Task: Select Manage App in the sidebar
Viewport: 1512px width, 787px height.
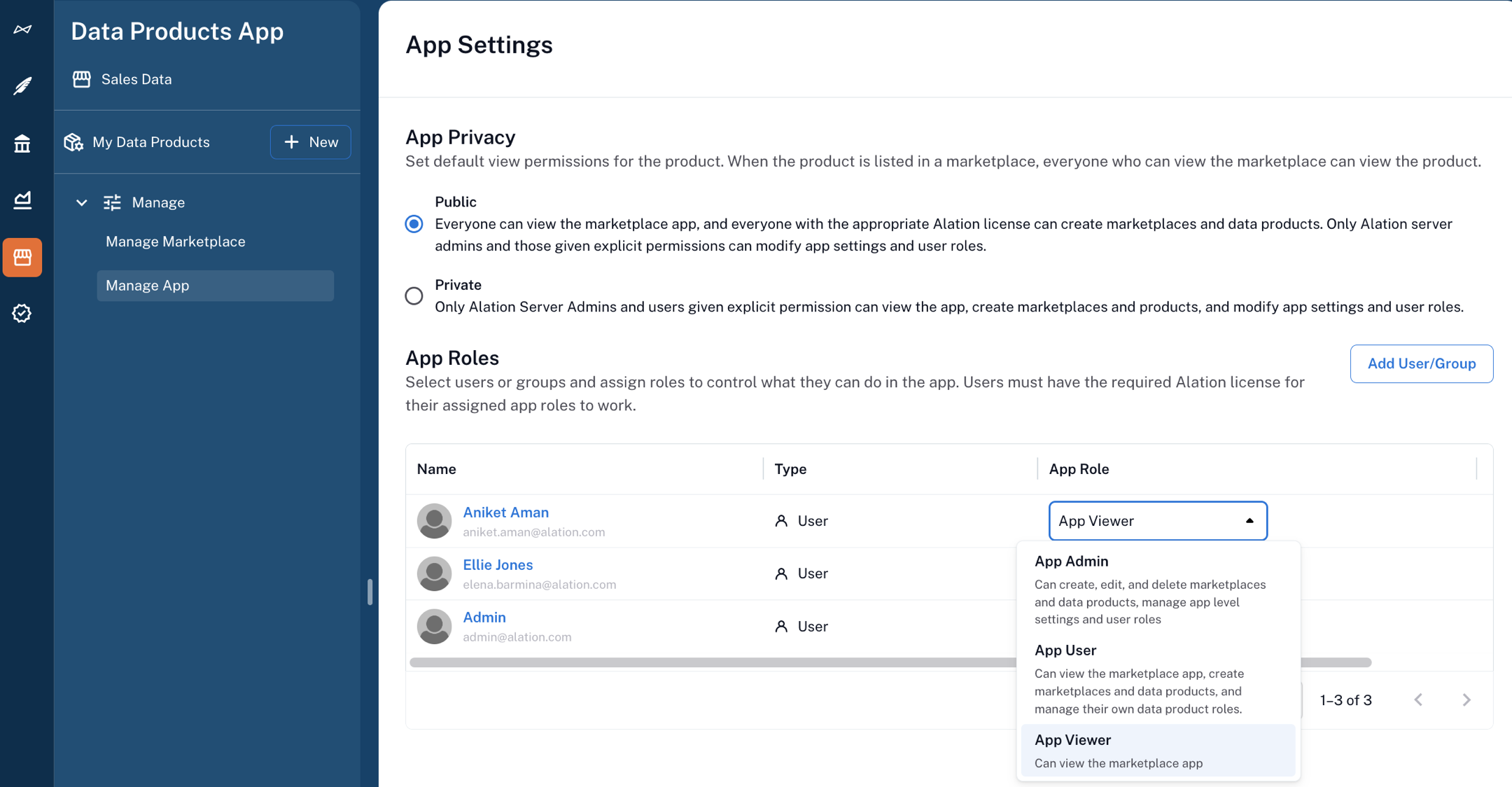Action: [x=147, y=285]
